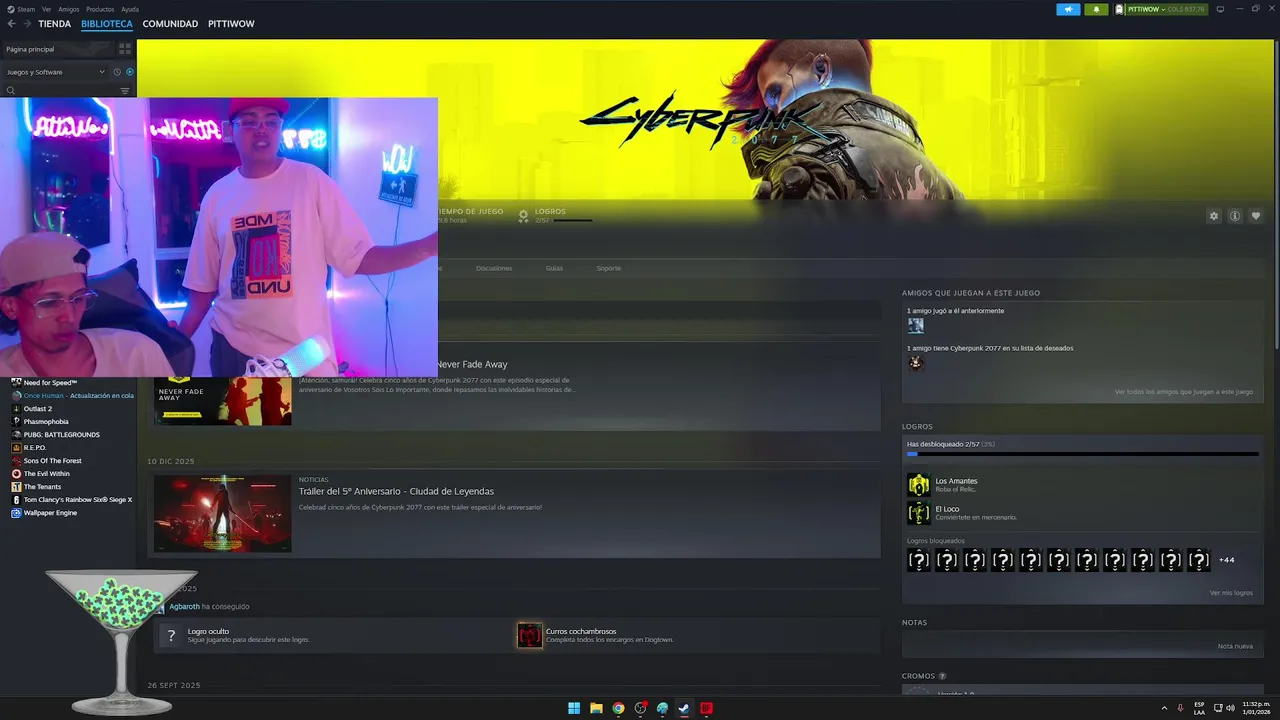Open the Ayuda menu

point(130,9)
